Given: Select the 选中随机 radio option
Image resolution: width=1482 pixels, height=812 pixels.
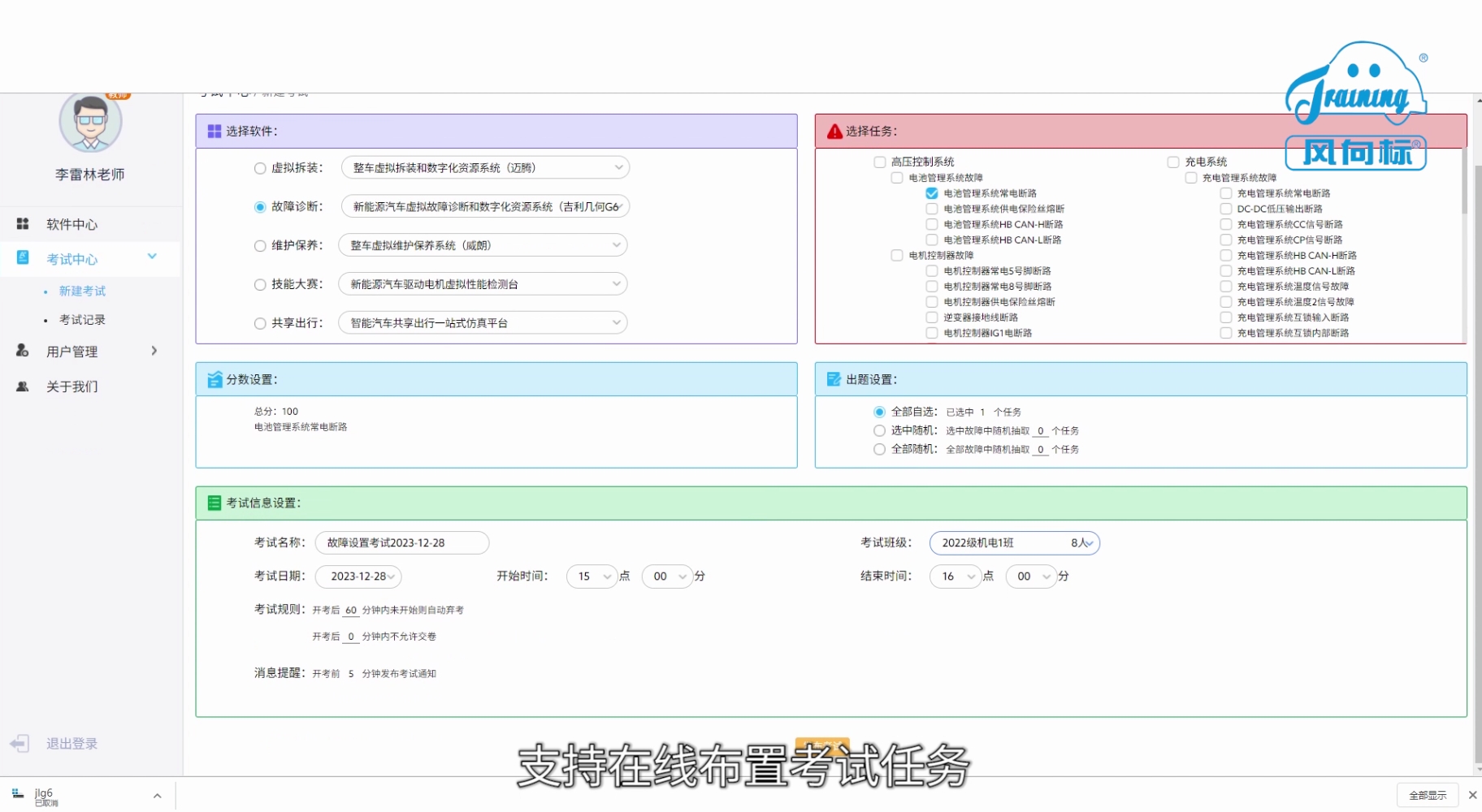Looking at the screenshot, I should (x=879, y=430).
